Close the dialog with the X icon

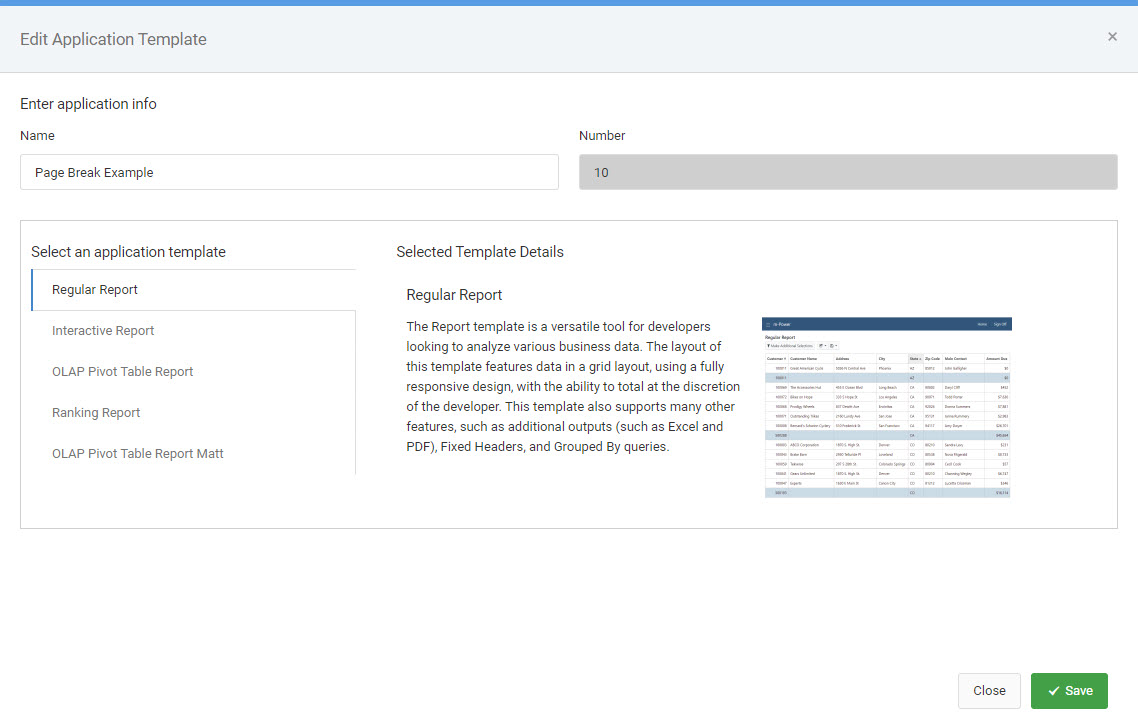[x=1112, y=37]
